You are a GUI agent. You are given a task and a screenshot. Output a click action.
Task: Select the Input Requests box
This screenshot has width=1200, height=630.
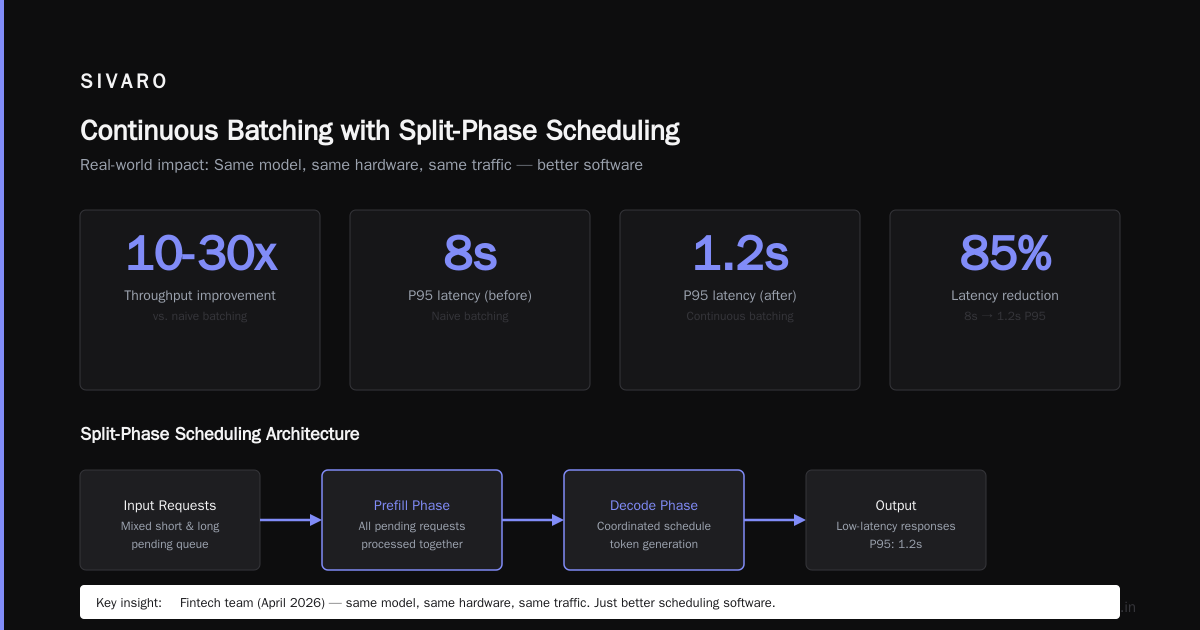click(x=170, y=520)
